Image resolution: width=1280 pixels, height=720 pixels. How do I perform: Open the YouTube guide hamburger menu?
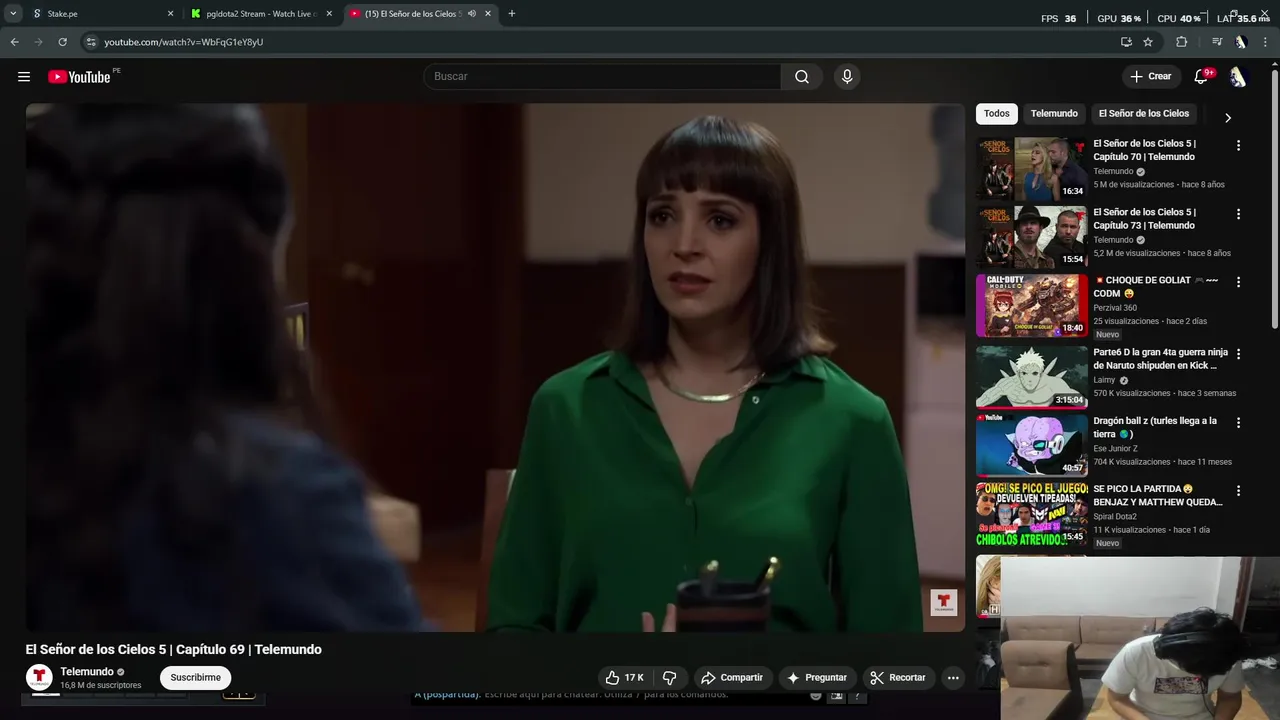coord(24,77)
